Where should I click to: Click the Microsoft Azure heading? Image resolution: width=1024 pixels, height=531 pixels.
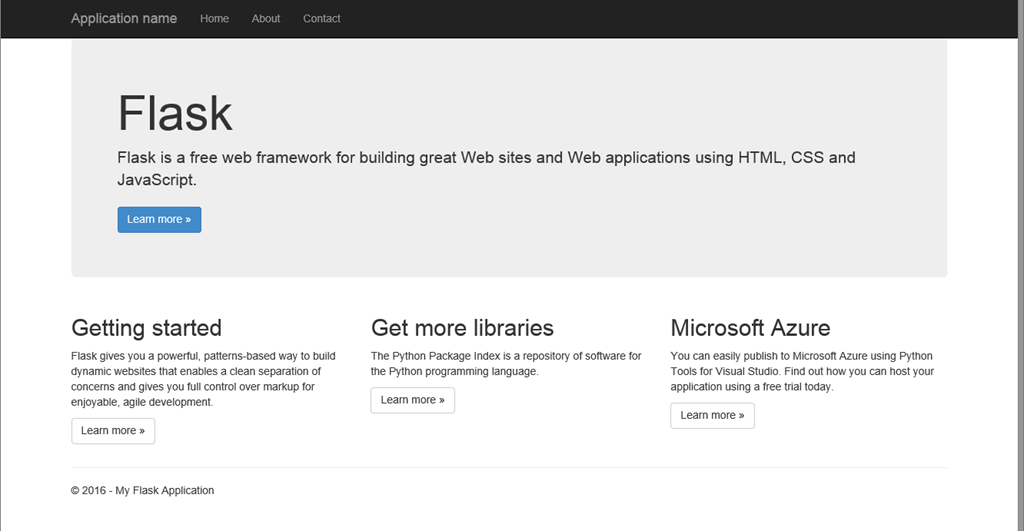coord(750,328)
